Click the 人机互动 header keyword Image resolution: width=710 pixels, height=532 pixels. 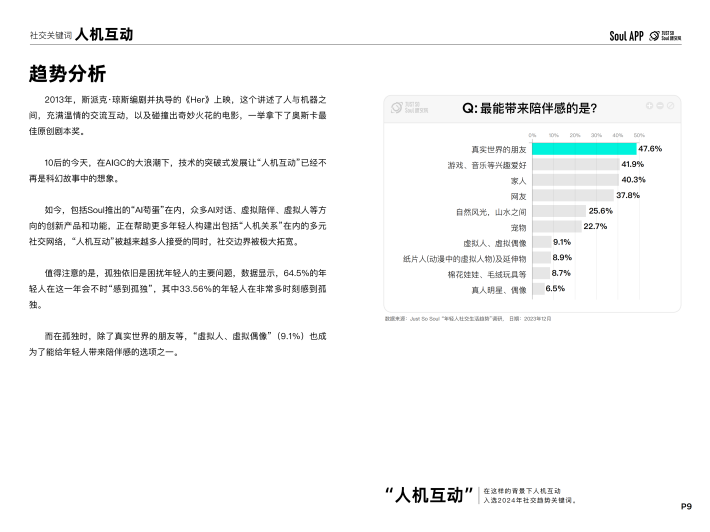[104, 35]
